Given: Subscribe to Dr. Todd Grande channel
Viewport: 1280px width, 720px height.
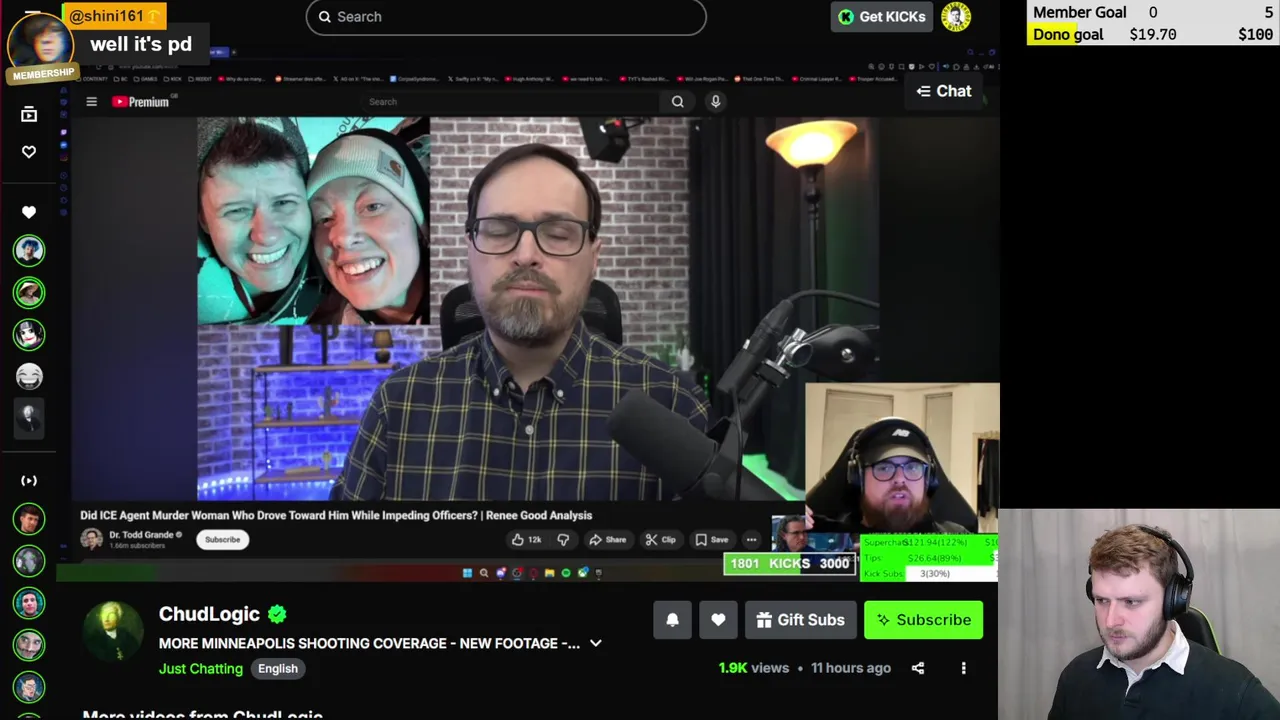Looking at the screenshot, I should coord(222,540).
